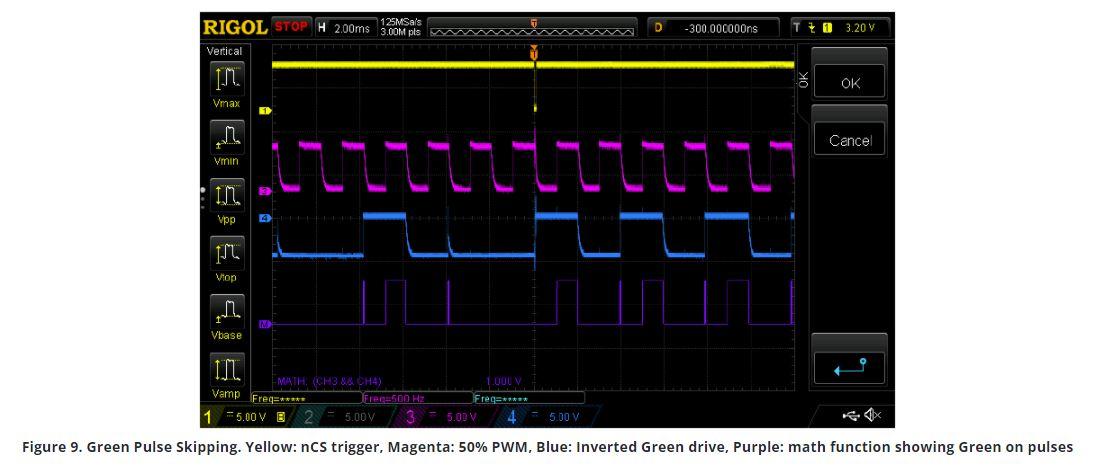1095x469 pixels.
Task: Click the 3.20 V trigger level readout
Action: [859, 28]
